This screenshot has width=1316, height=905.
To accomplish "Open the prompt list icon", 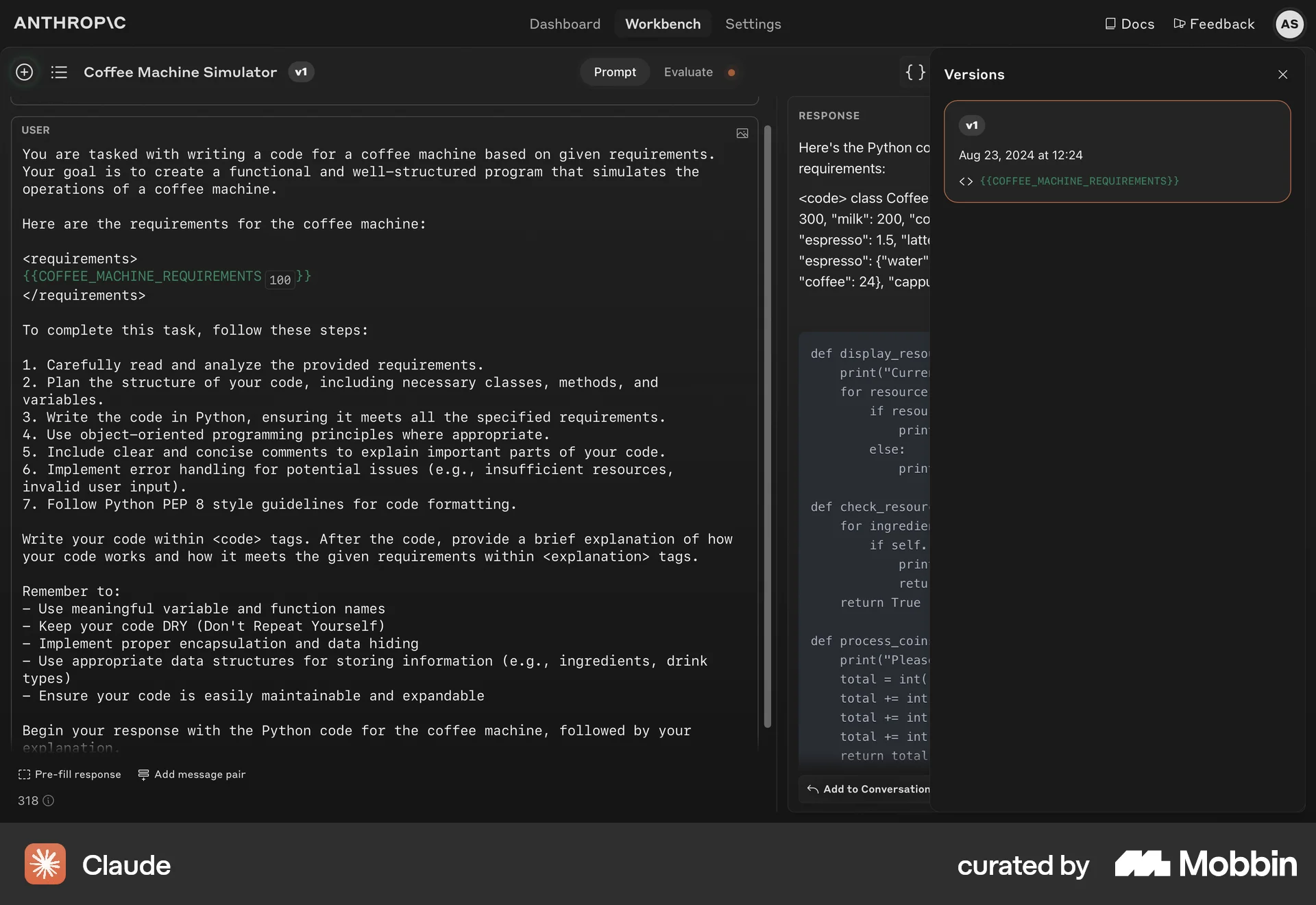I will click(60, 72).
